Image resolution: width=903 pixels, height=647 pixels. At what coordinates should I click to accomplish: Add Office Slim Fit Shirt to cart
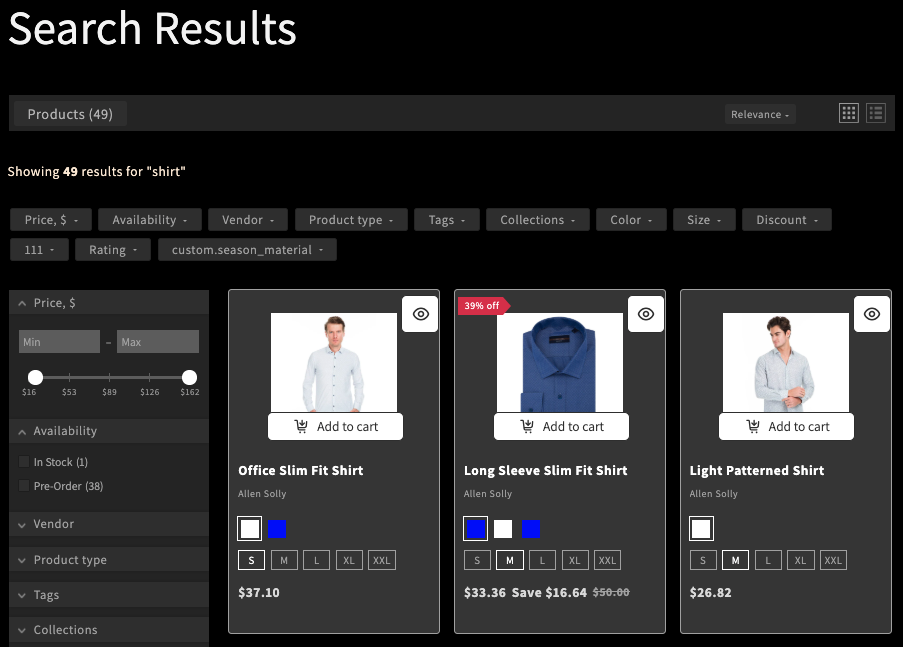coord(336,427)
